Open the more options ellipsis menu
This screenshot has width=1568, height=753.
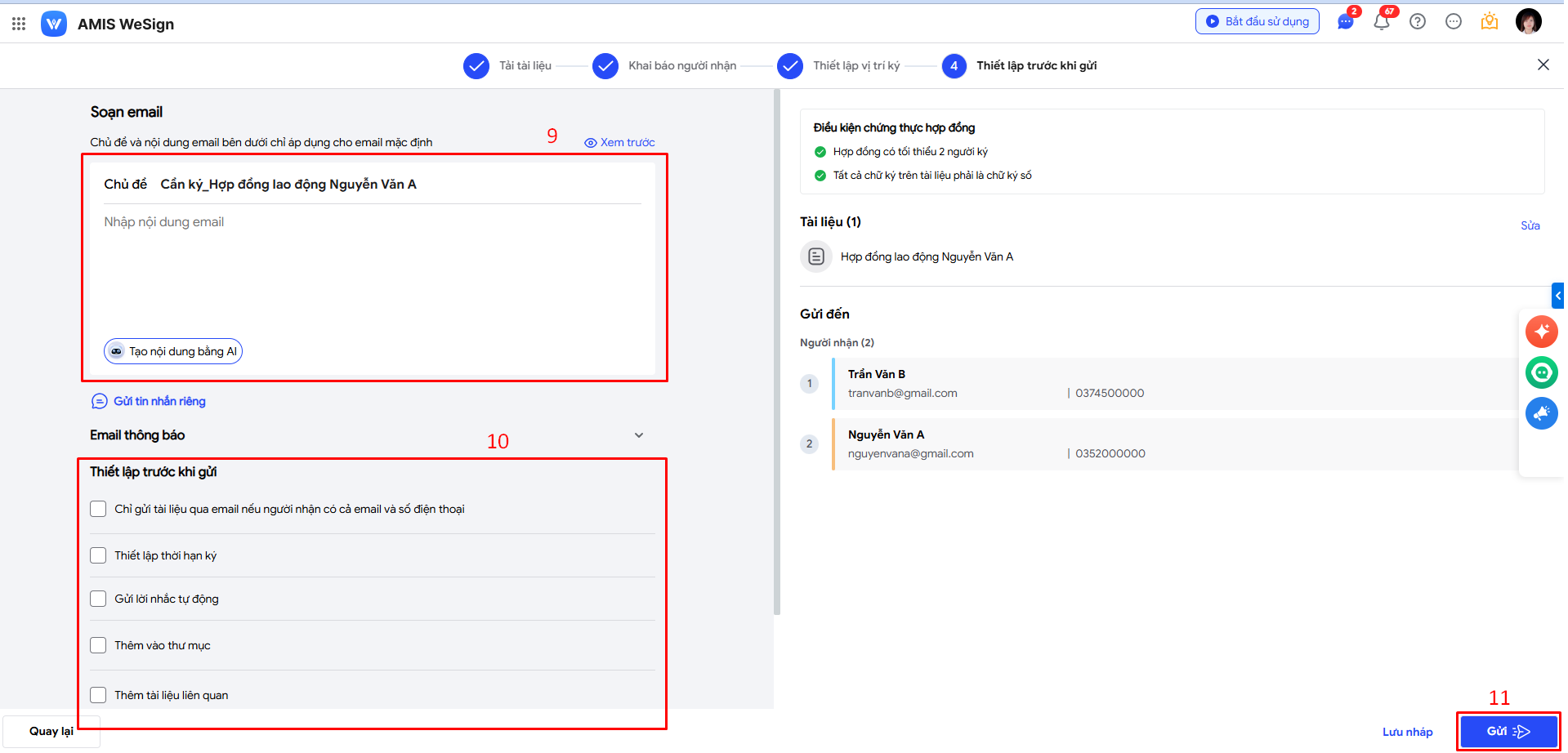pyautogui.click(x=1453, y=22)
